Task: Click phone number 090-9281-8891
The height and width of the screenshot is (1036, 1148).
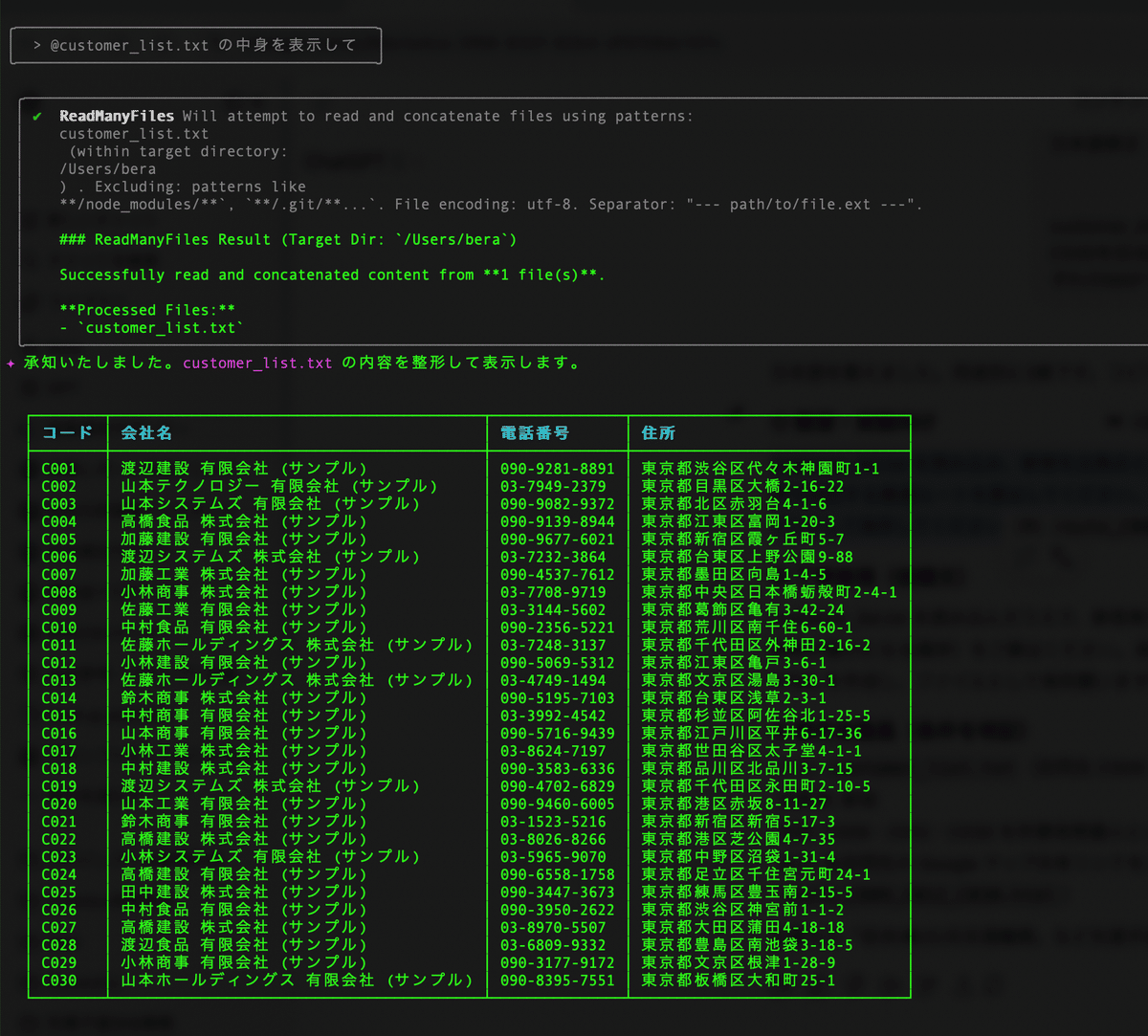Action: coord(557,469)
